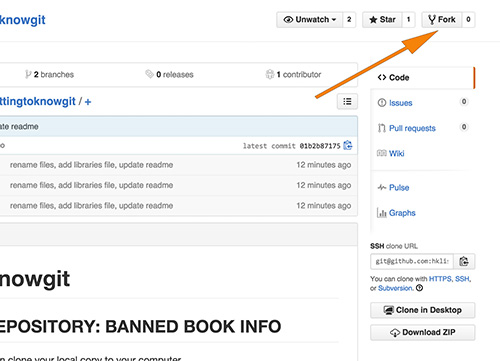Open the repository title link at the top

[x=23, y=20]
